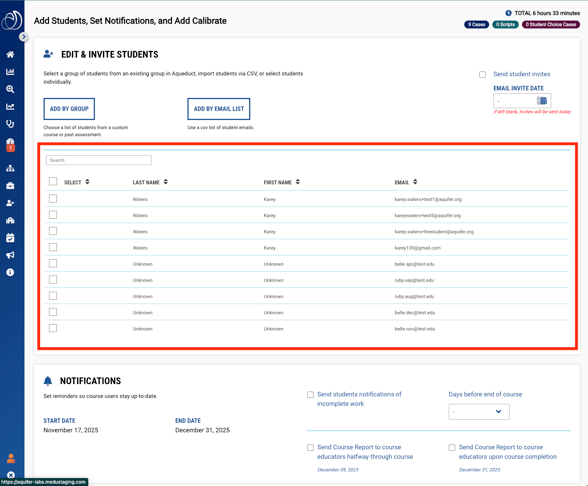Click the 0 Scripts badge
Image resolution: width=588 pixels, height=486 pixels.
(x=506, y=24)
